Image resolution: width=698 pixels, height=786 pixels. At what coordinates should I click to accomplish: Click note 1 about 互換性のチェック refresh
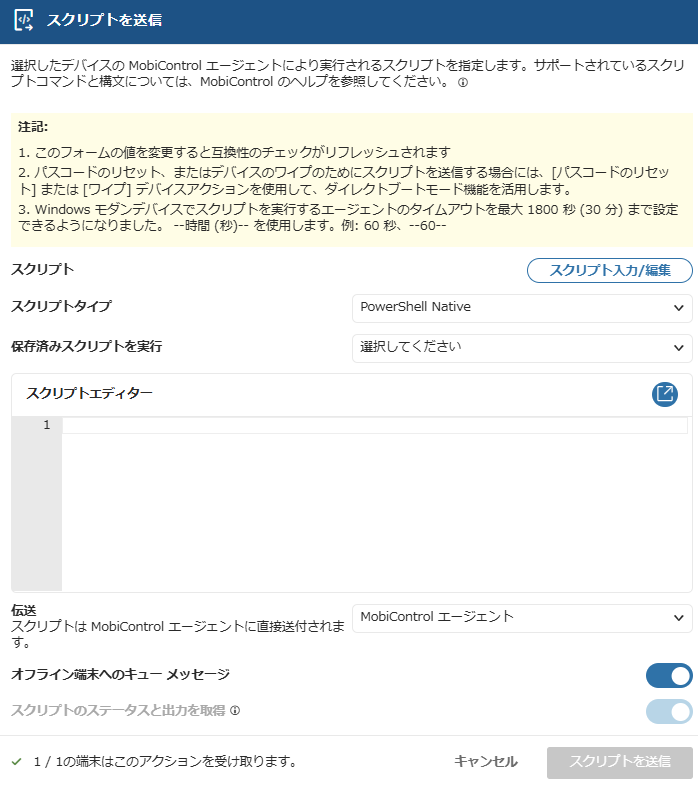coord(234,152)
